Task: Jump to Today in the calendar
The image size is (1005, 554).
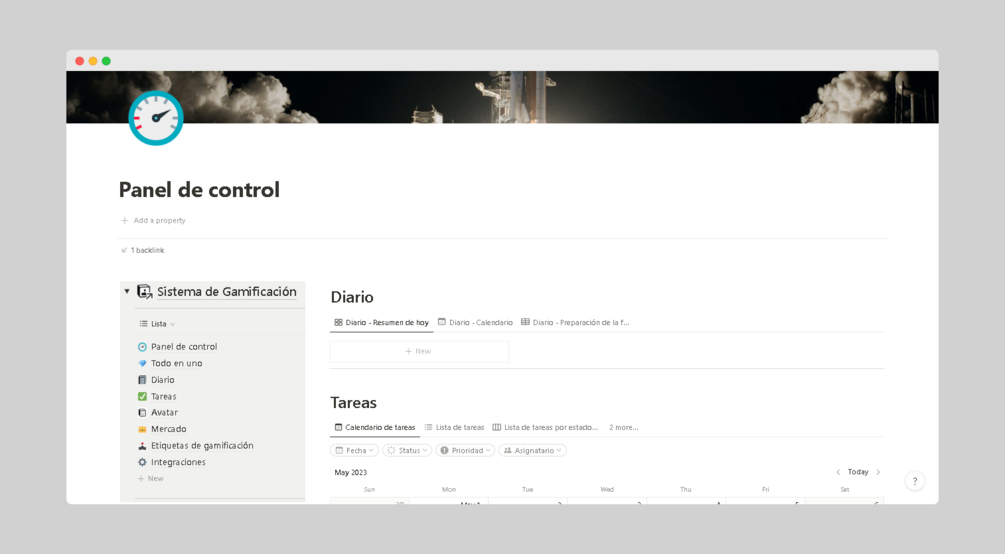Action: click(x=858, y=472)
